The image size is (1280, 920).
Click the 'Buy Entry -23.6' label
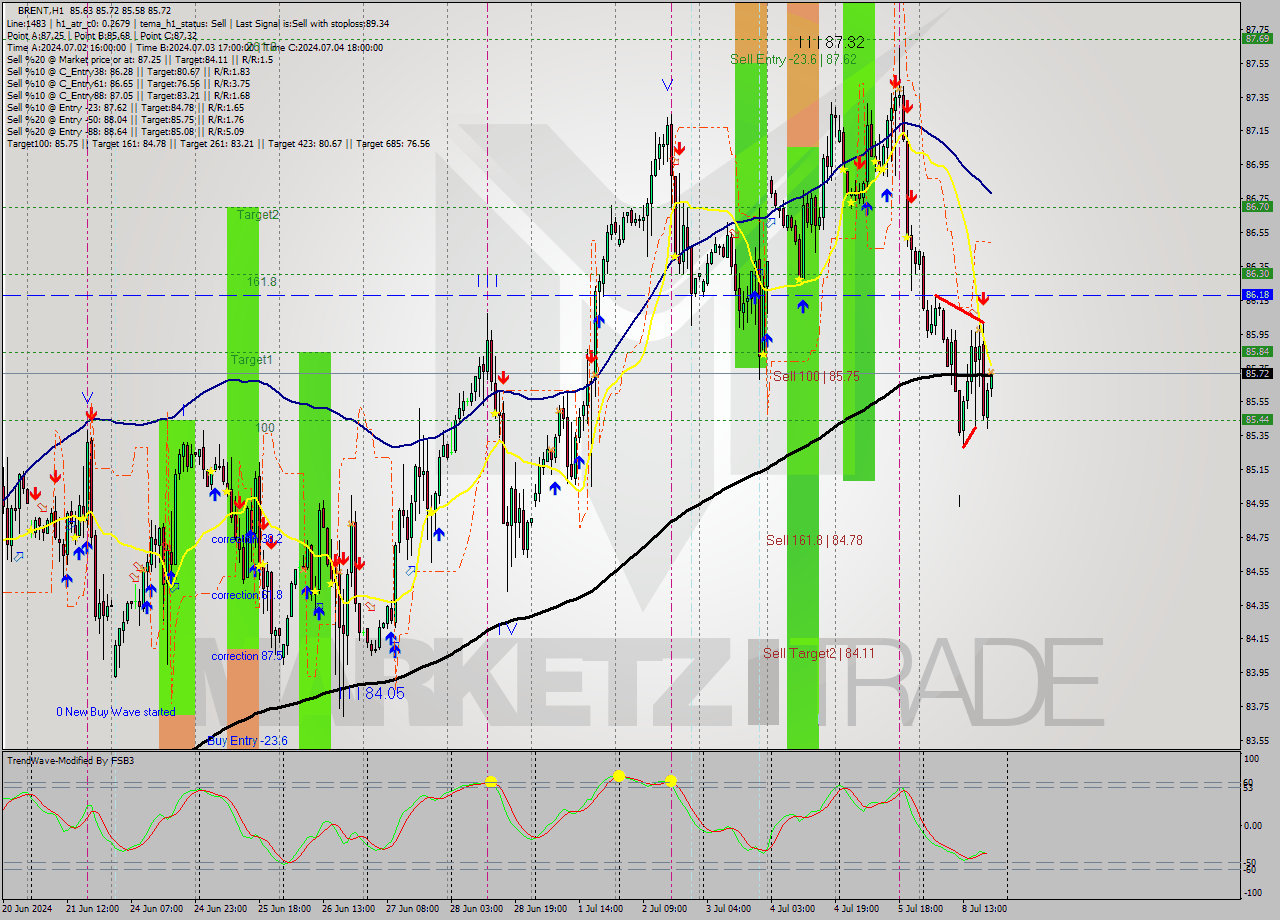248,741
